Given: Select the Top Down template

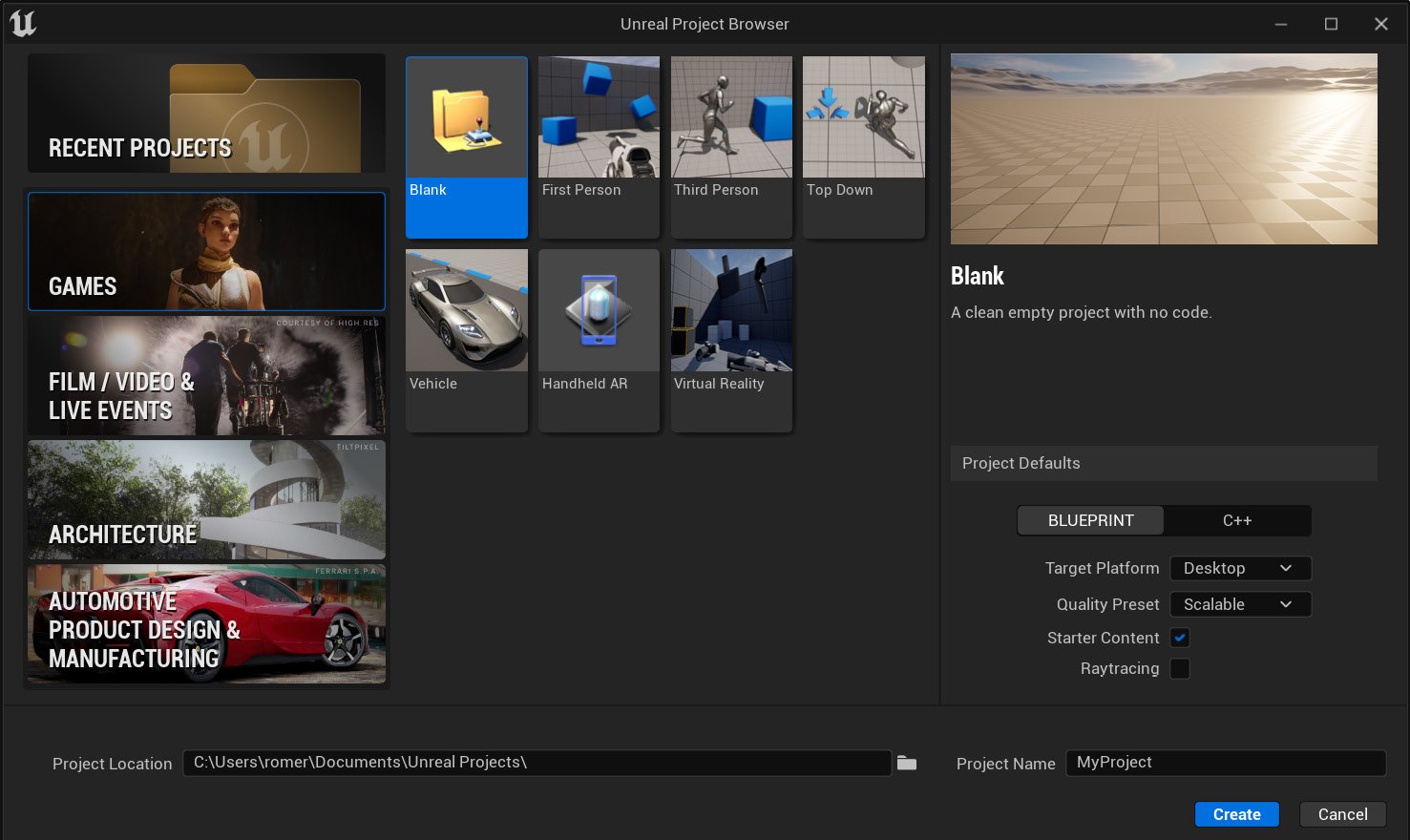Looking at the screenshot, I should (864, 147).
